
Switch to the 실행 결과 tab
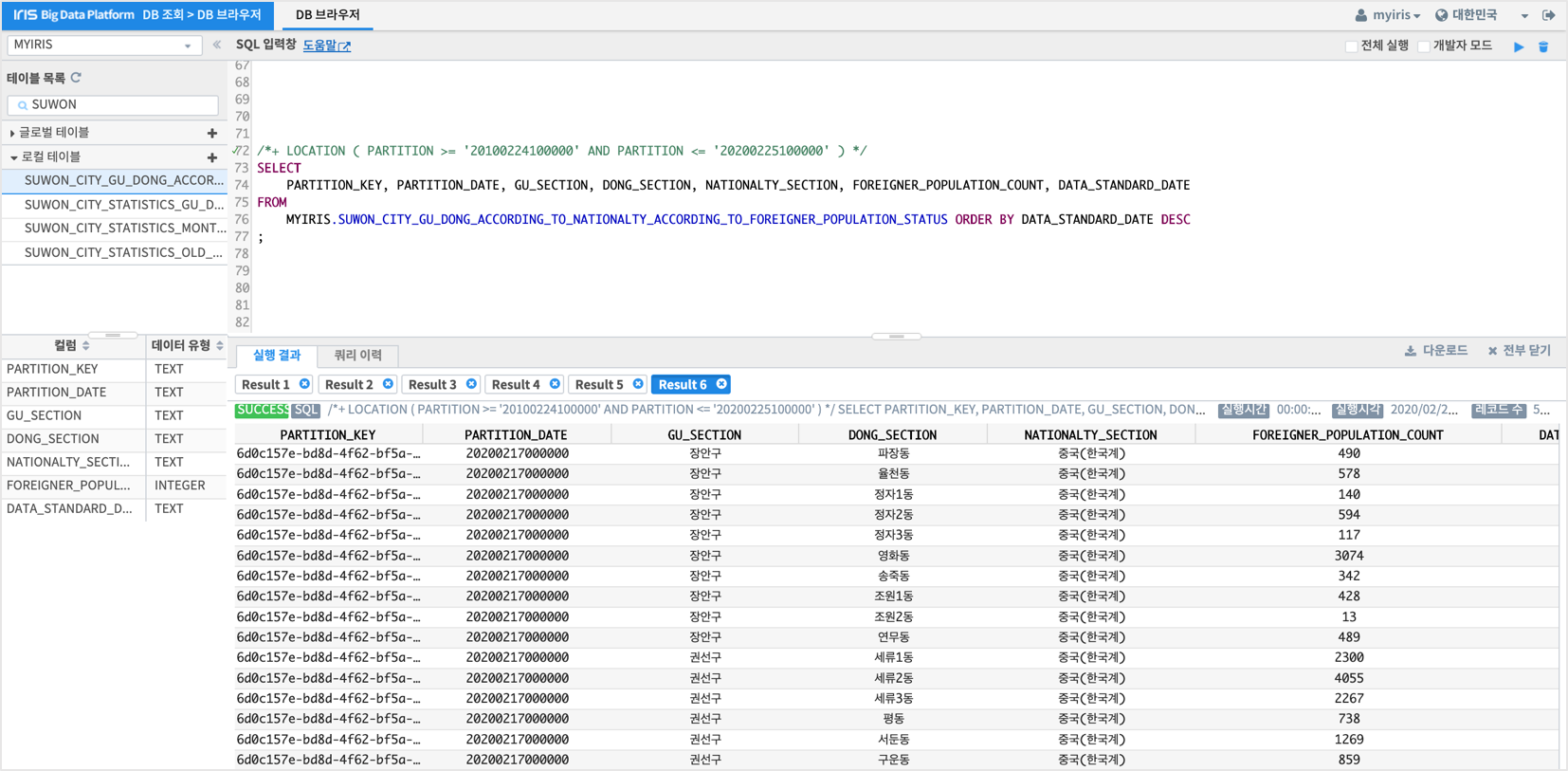277,355
